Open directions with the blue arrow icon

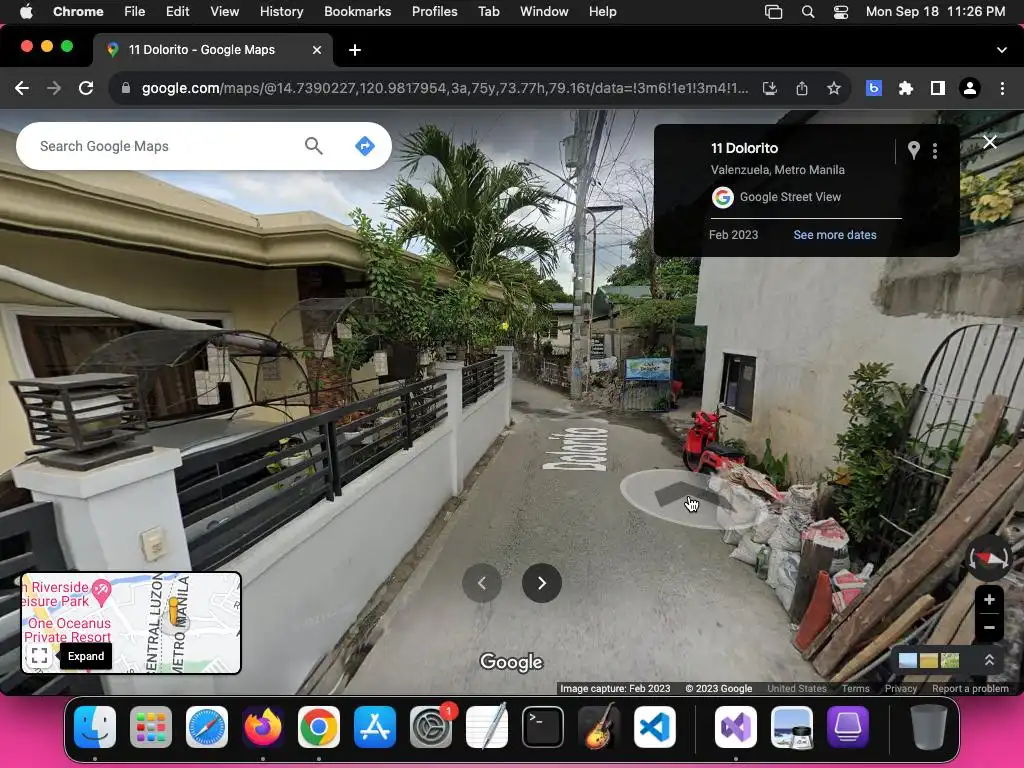[x=364, y=146]
